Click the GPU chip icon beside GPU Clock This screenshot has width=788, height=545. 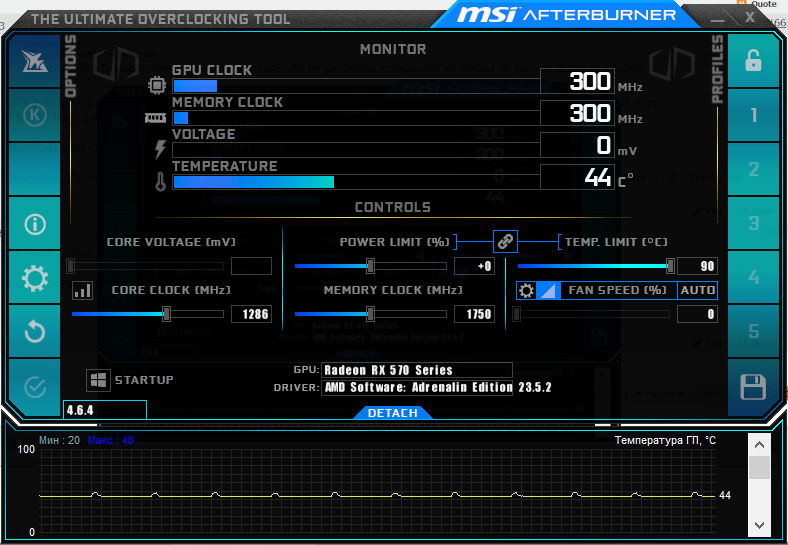[157, 85]
